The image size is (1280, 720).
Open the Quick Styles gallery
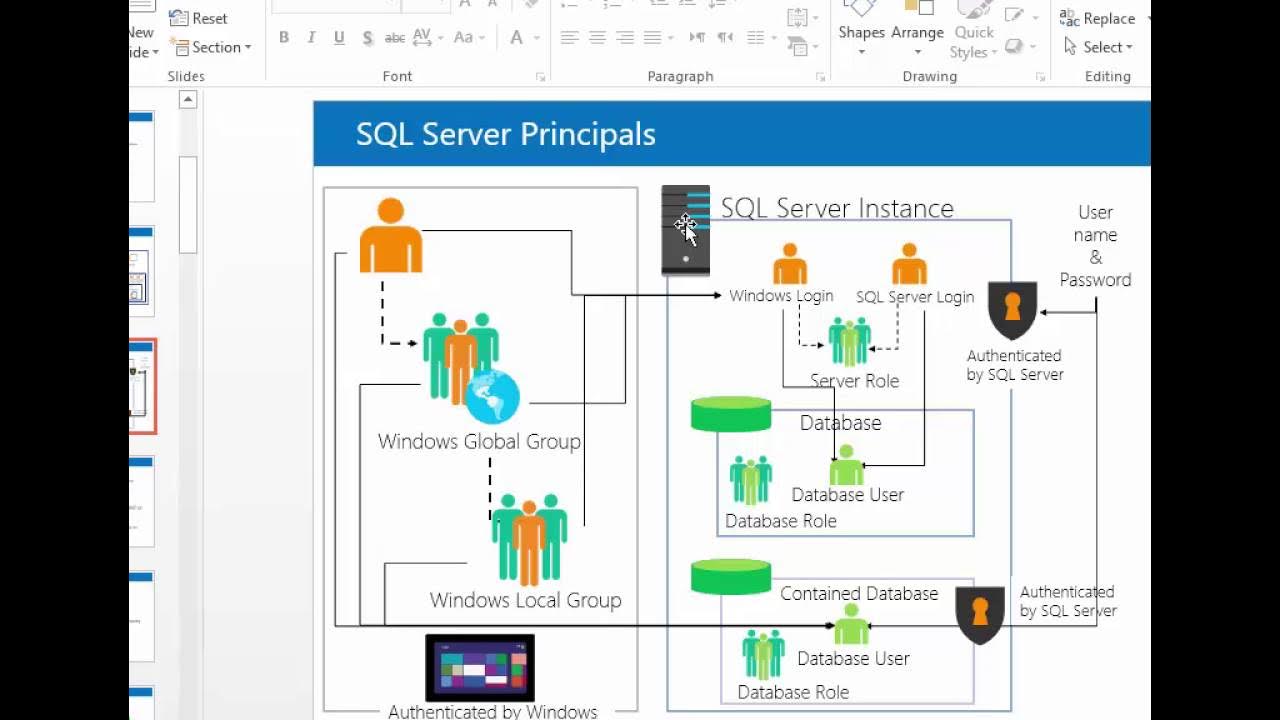[x=973, y=30]
